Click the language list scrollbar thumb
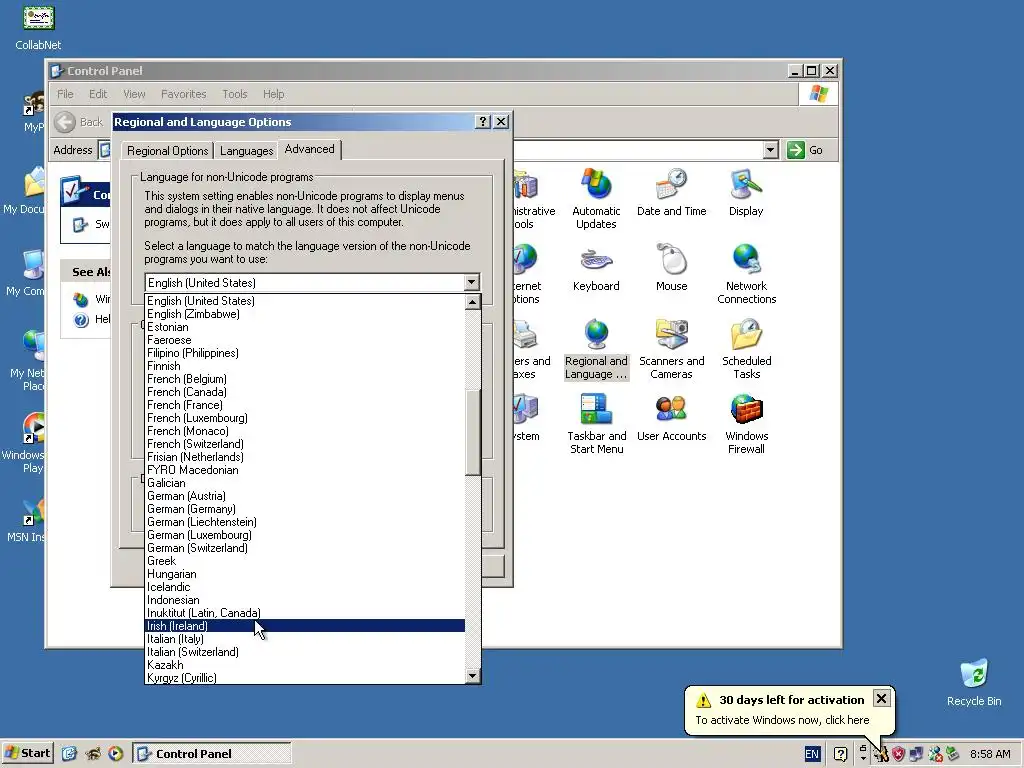Image resolution: width=1024 pixels, height=768 pixels. [x=473, y=433]
